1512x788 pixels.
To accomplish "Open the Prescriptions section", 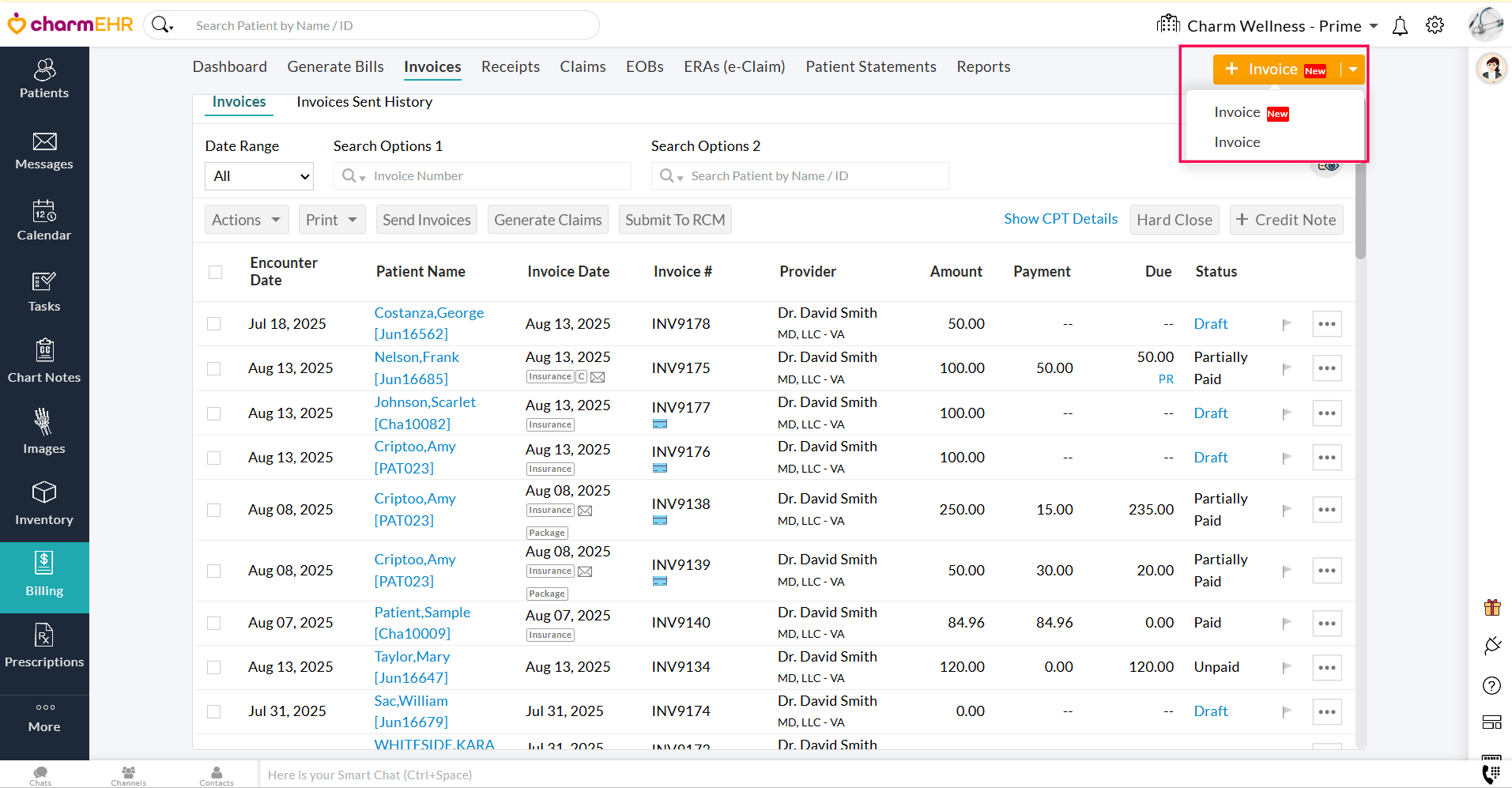I will tap(44, 648).
